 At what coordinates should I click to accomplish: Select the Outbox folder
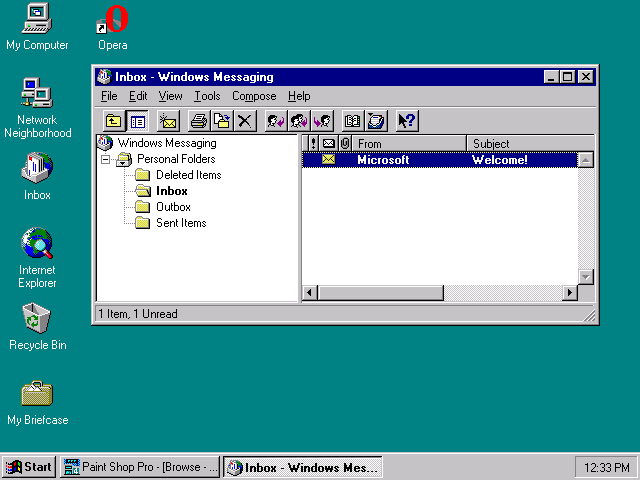[x=173, y=207]
